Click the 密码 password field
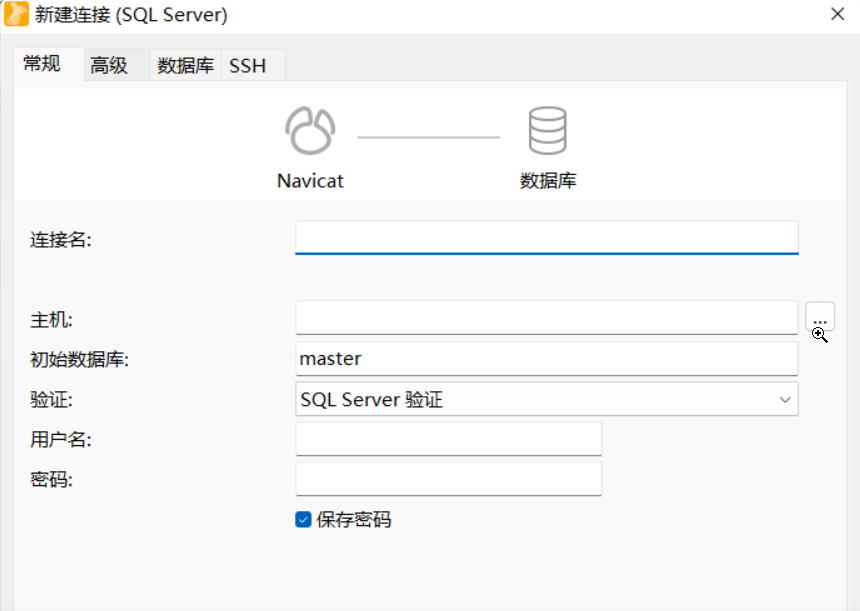This screenshot has width=860, height=611. click(449, 479)
